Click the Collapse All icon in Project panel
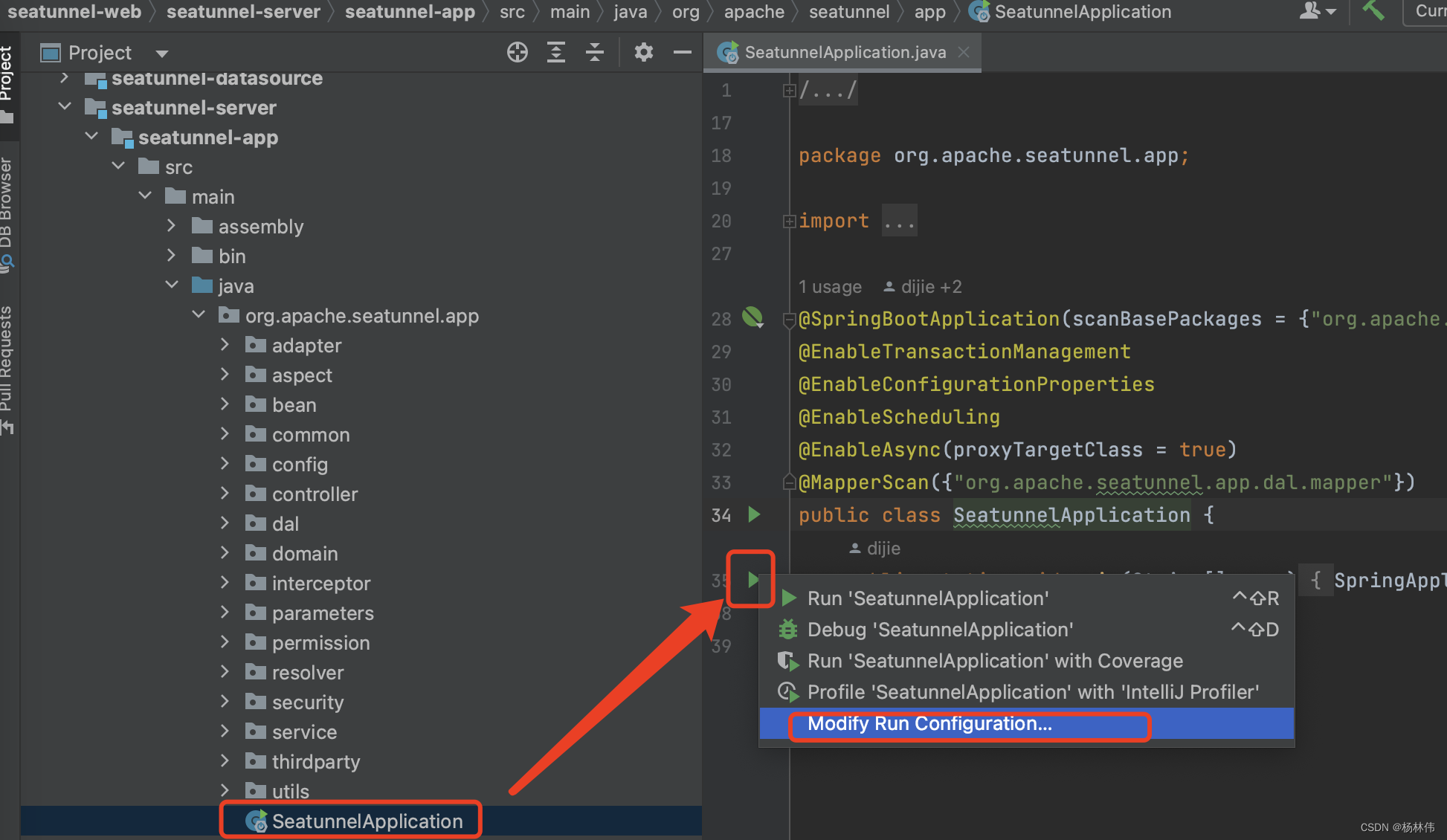Screen dimensions: 1447x840 point(595,52)
